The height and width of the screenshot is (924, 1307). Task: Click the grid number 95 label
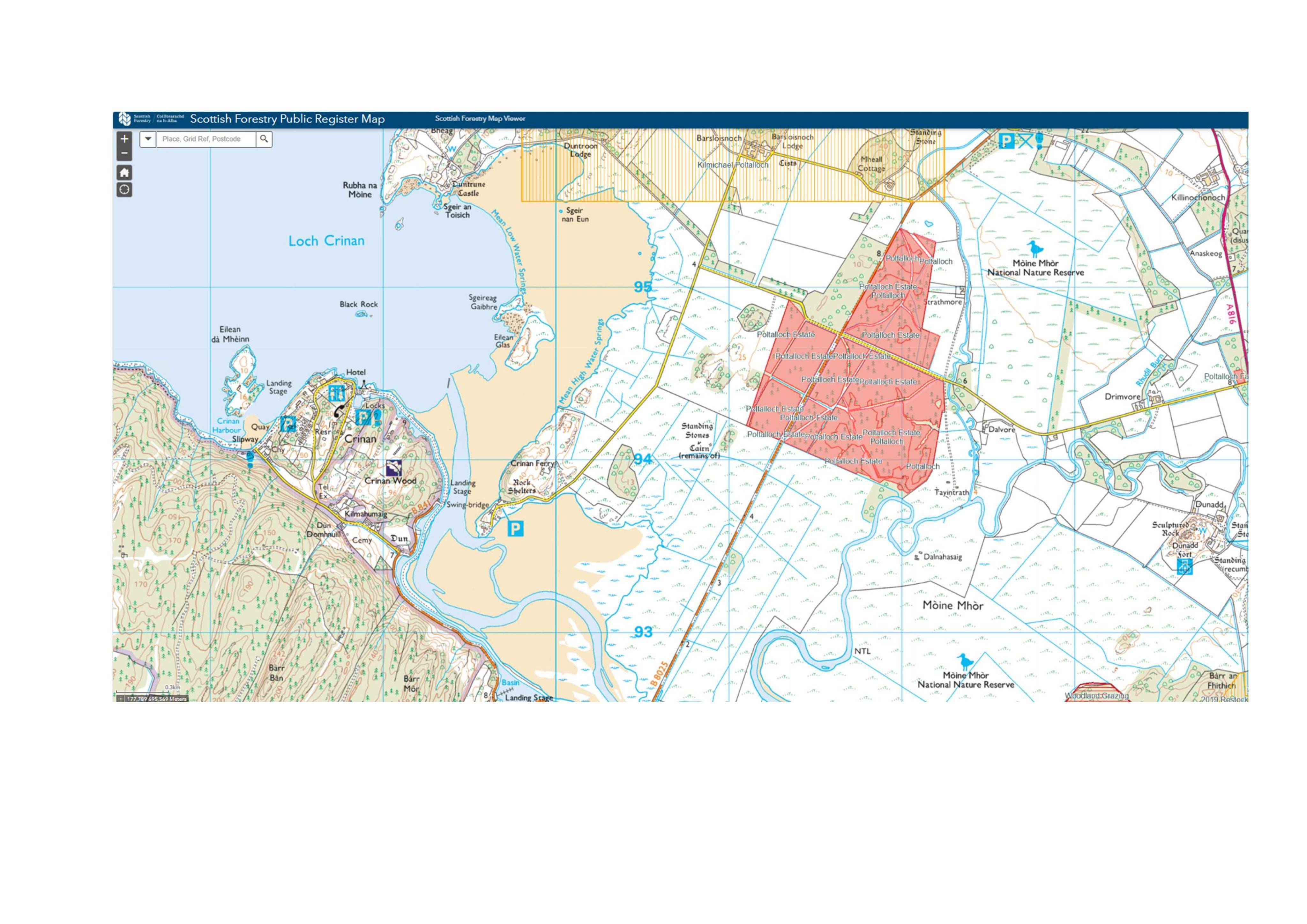coord(643,287)
